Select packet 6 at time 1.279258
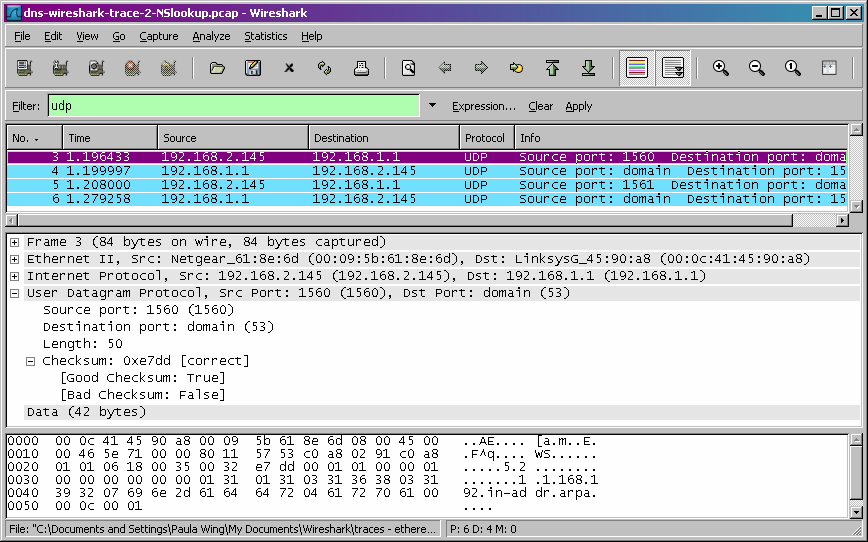 click(427, 199)
